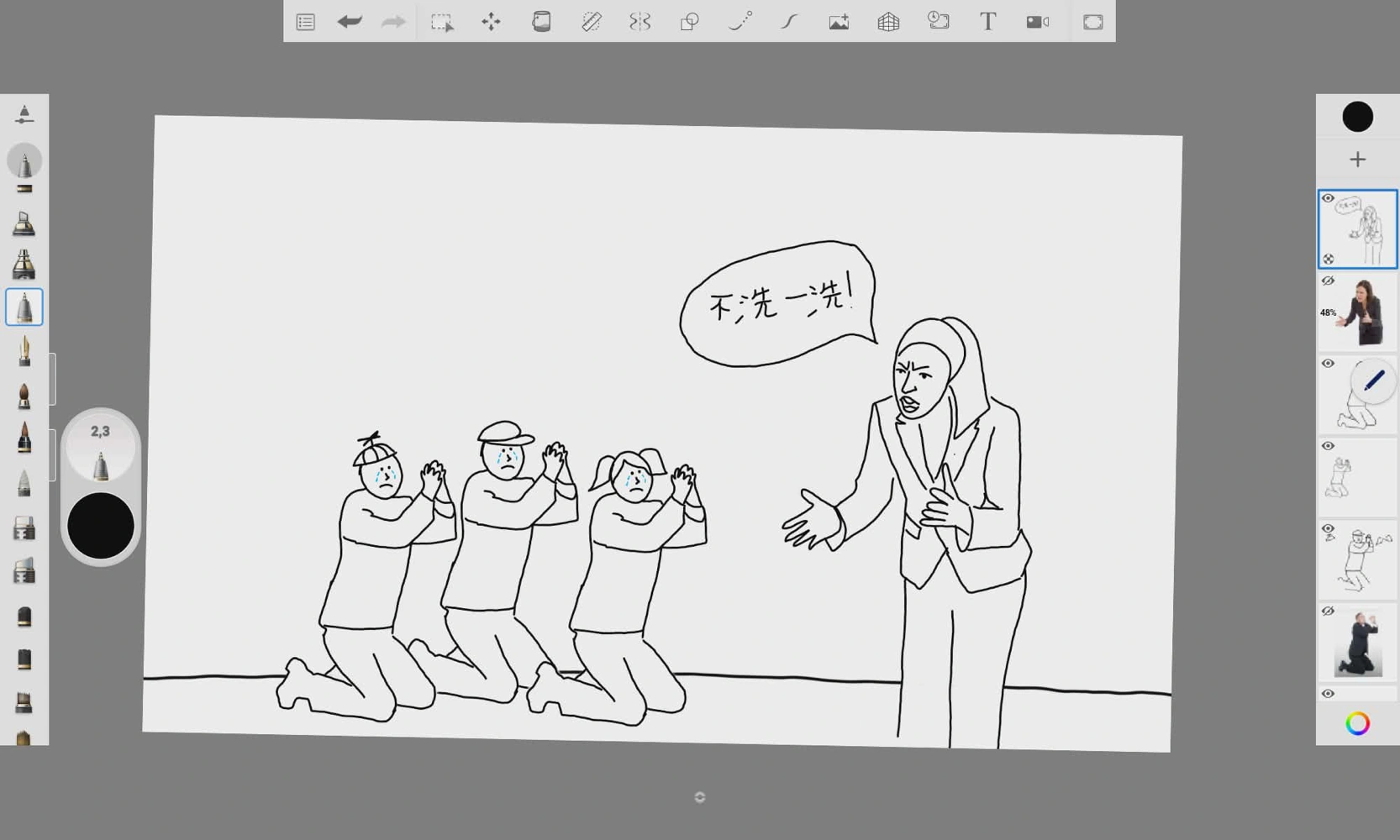
Task: Enable the Symmetry tool
Action: (640, 22)
